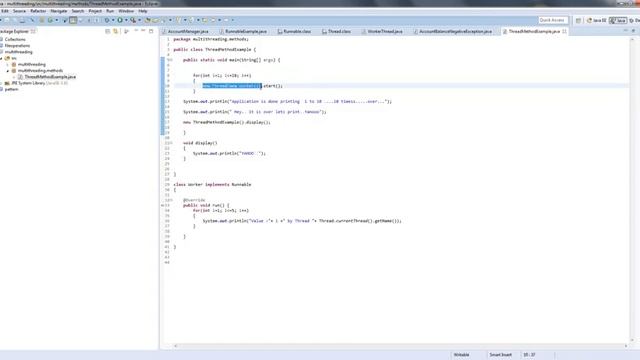Close the ThreadMethodExample.java editor tab

click(564, 31)
